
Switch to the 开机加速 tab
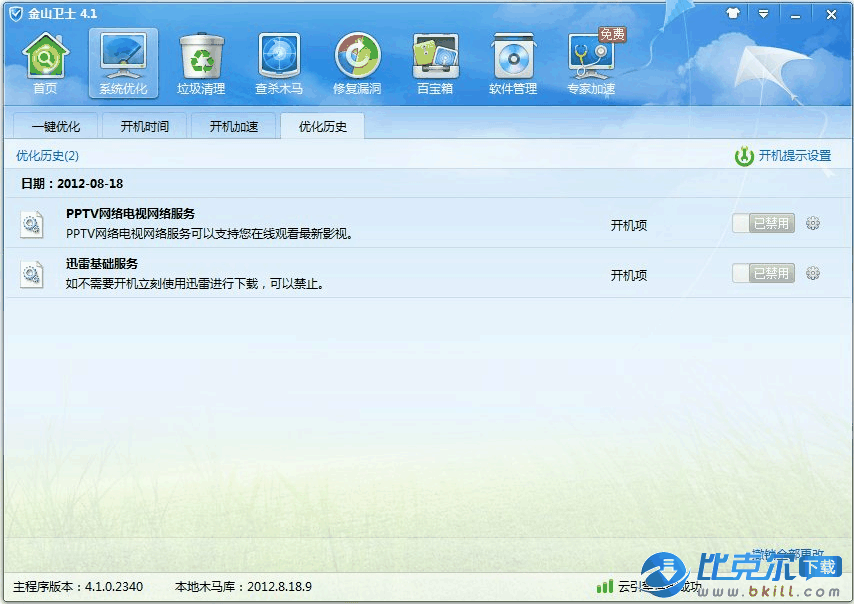click(234, 126)
